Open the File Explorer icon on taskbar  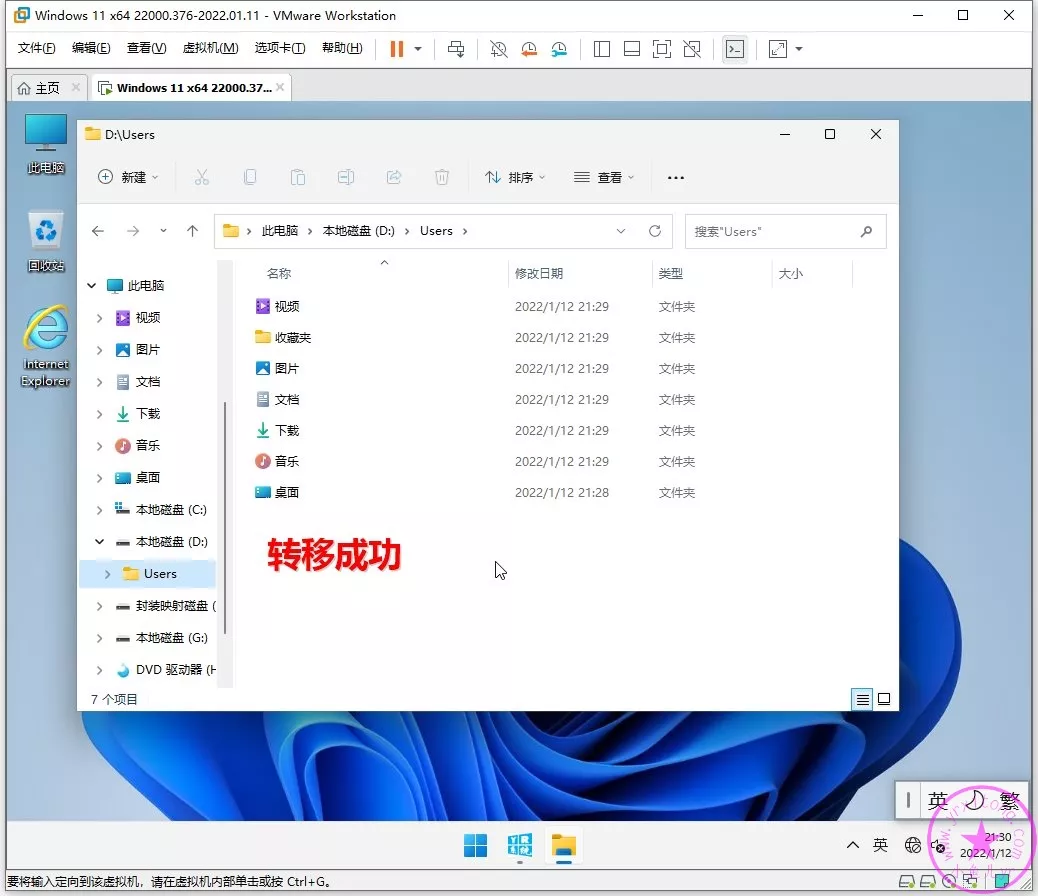tap(564, 845)
